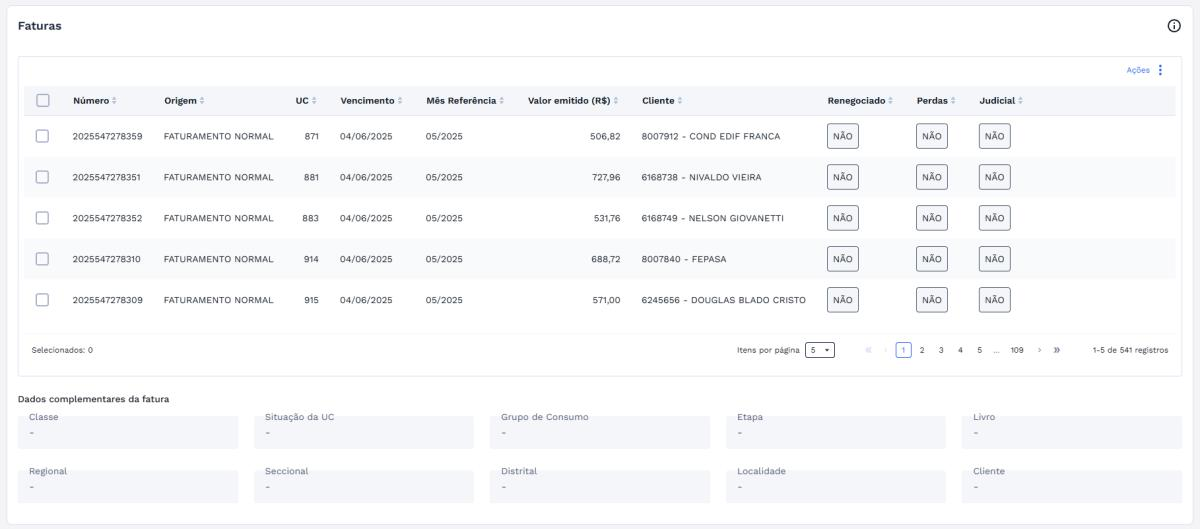Viewport: 1200px width, 529px height.
Task: Click value 688,72 cell
Action: pyautogui.click(x=606, y=258)
